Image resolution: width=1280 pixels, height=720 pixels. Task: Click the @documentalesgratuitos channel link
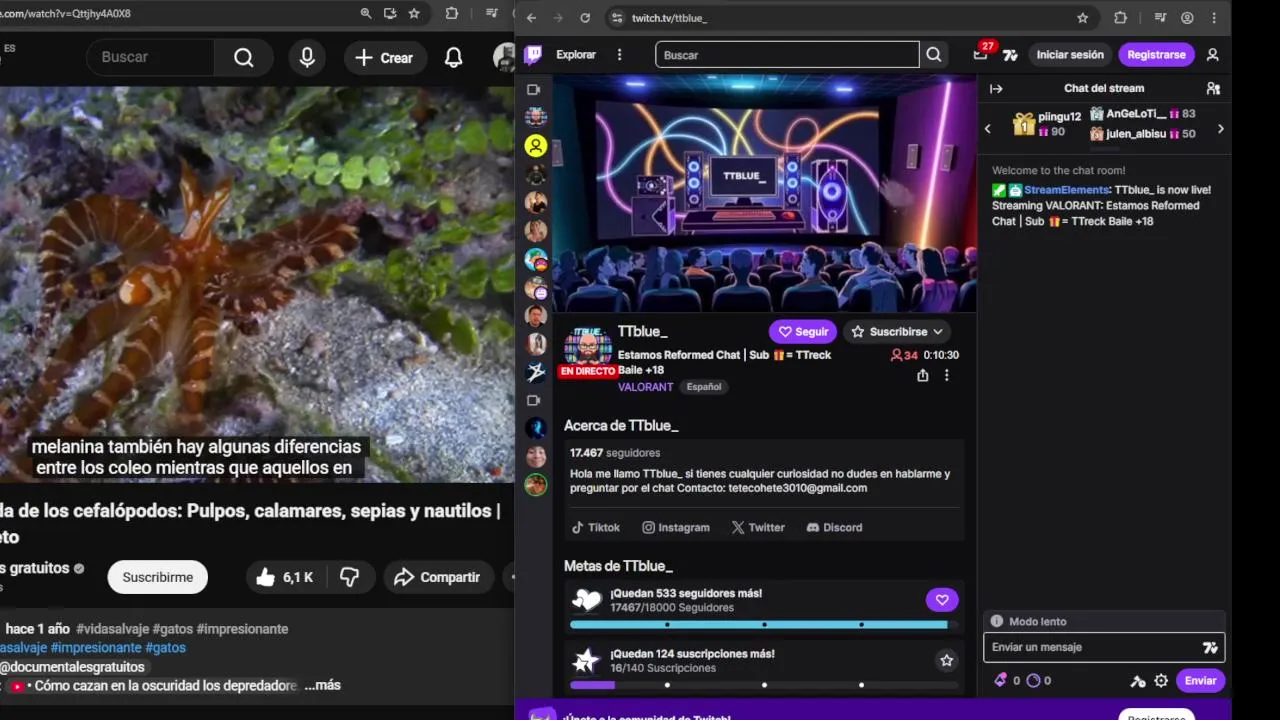pyautogui.click(x=72, y=667)
